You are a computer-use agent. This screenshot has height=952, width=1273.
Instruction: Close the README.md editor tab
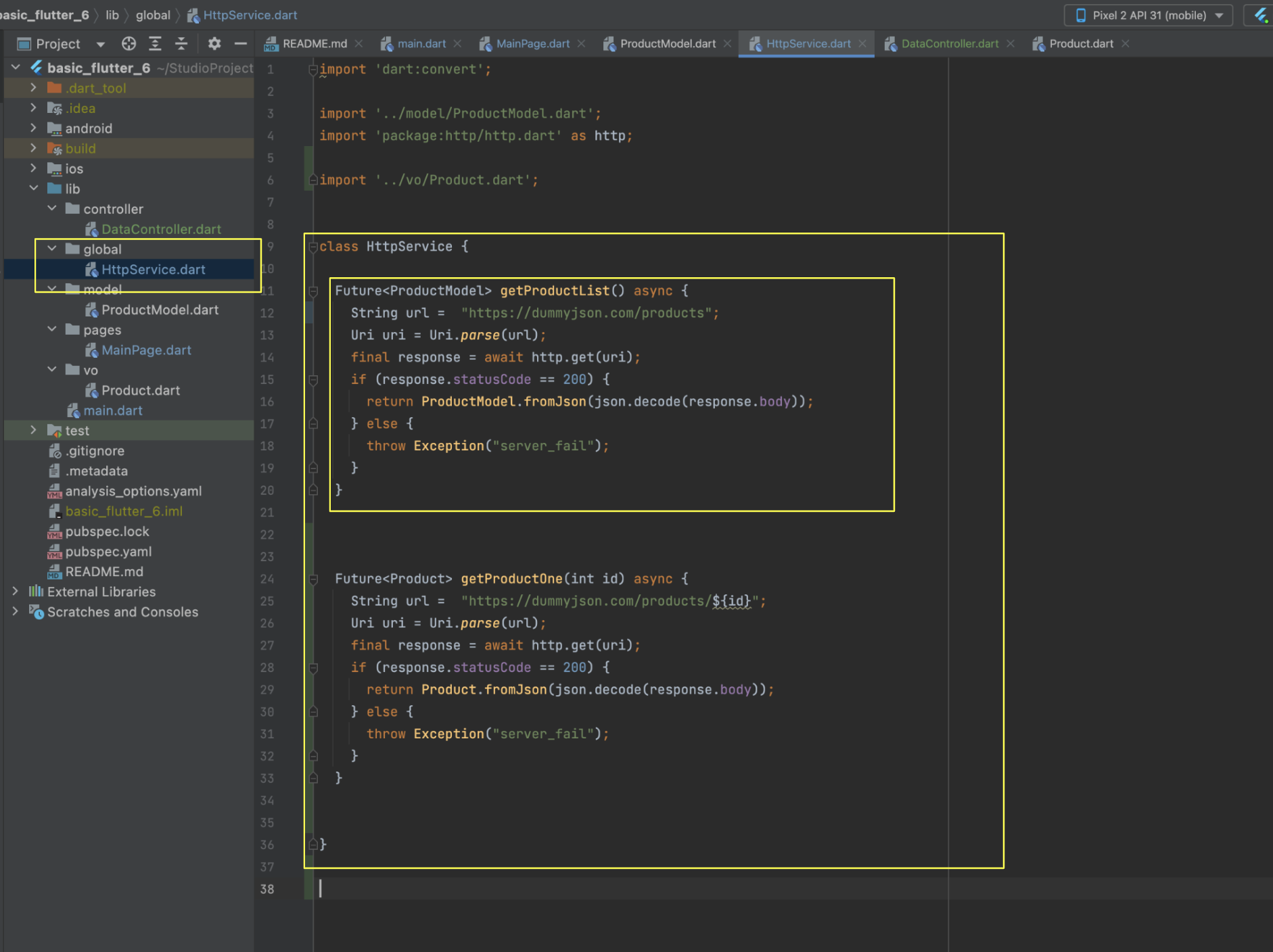(x=359, y=44)
